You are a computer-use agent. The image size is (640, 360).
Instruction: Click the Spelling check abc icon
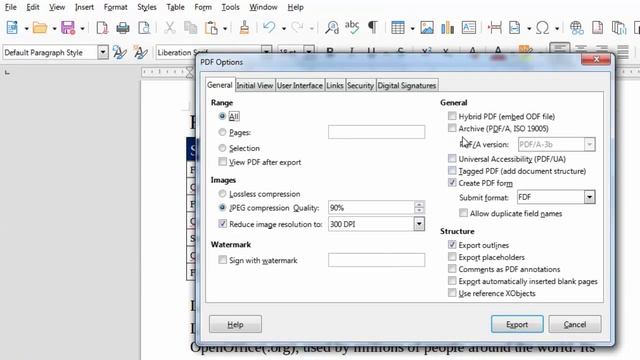click(x=352, y=27)
